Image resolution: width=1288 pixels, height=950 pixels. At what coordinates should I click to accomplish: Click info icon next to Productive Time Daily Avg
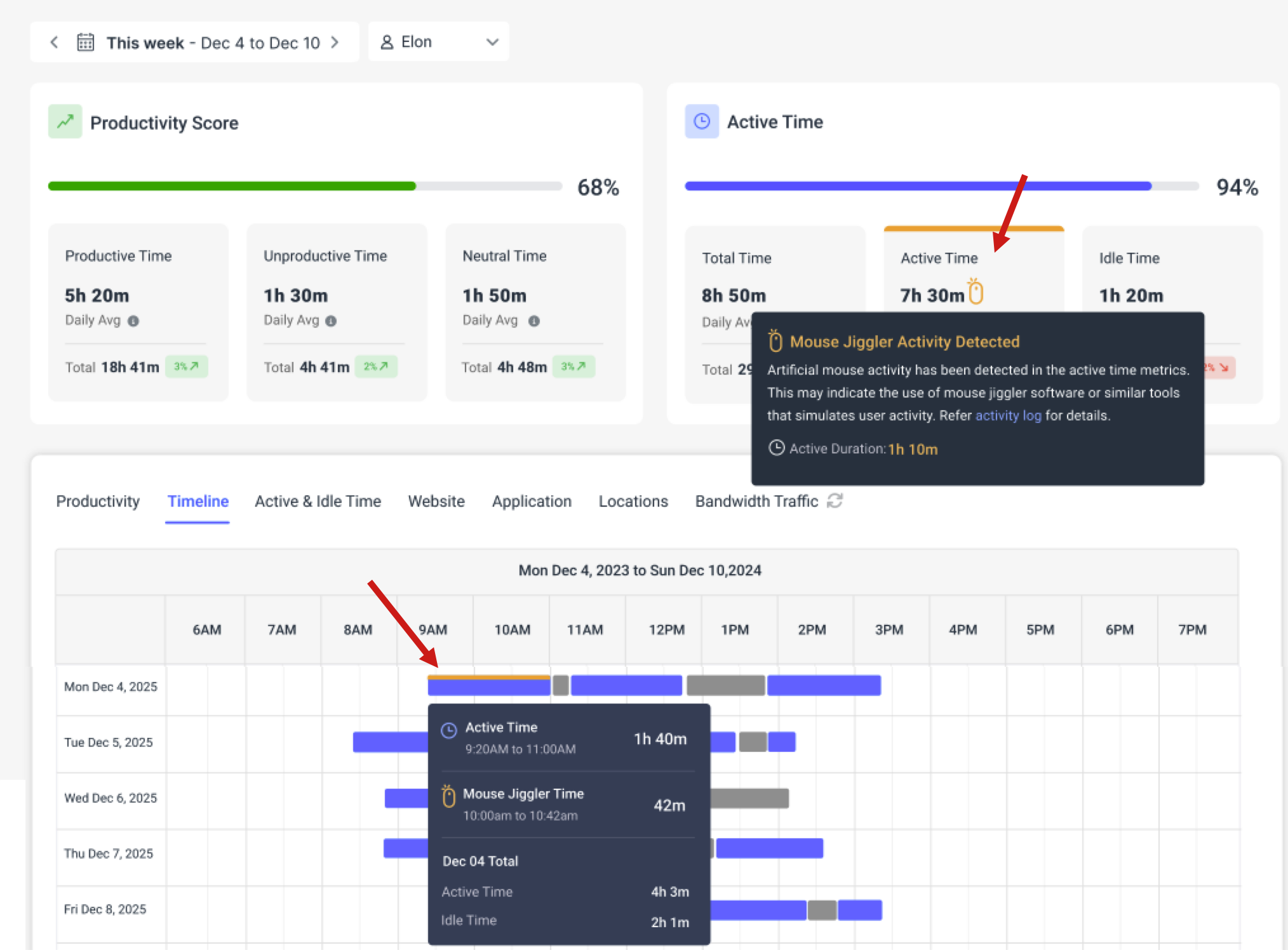pyautogui.click(x=133, y=321)
